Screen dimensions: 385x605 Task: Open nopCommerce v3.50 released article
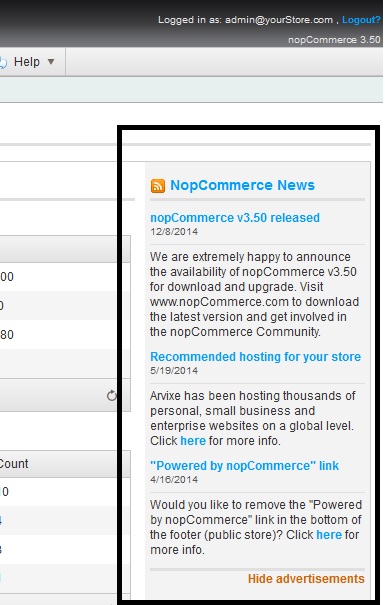pos(235,218)
